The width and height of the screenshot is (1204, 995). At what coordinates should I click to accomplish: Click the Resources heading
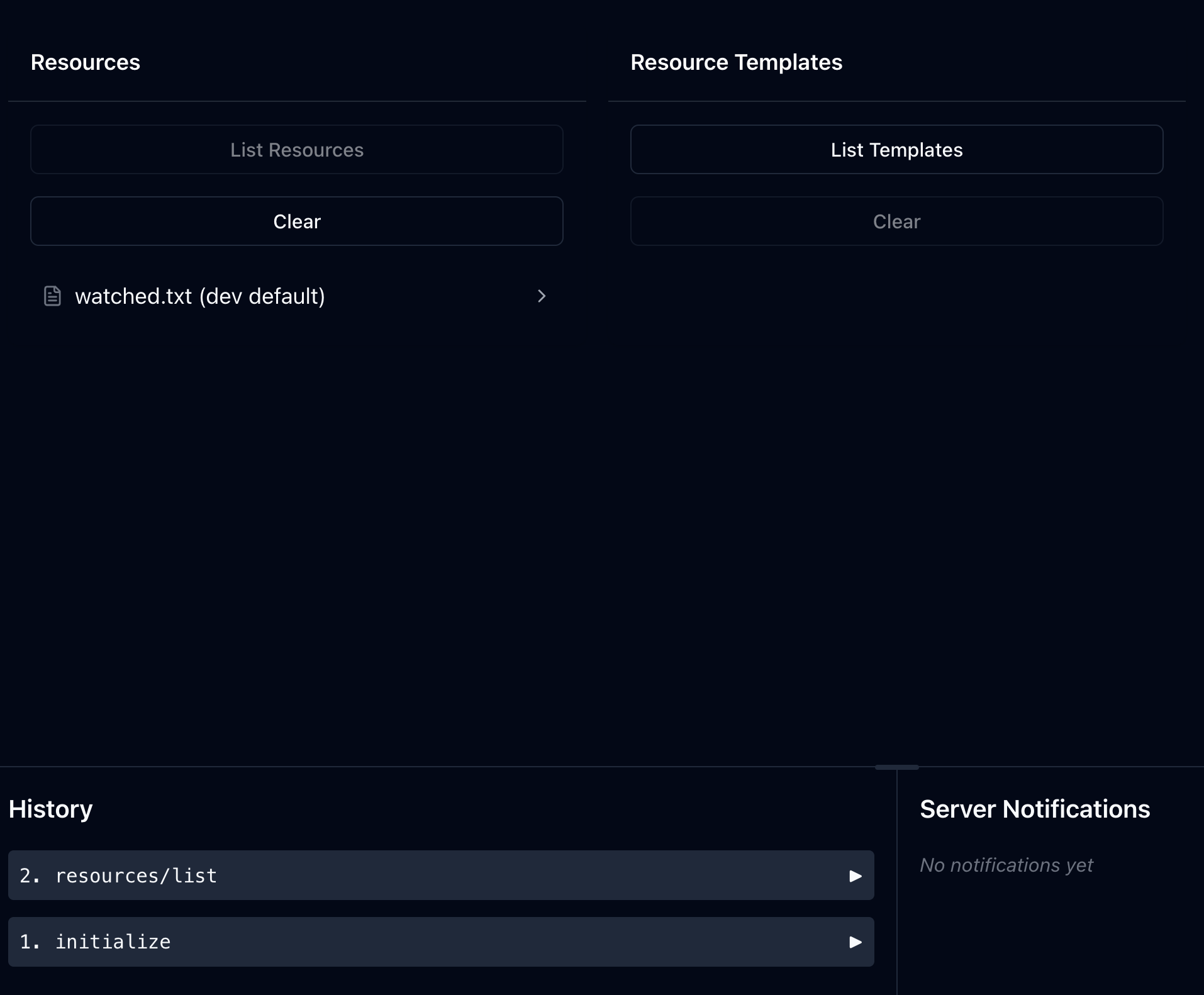[x=86, y=62]
